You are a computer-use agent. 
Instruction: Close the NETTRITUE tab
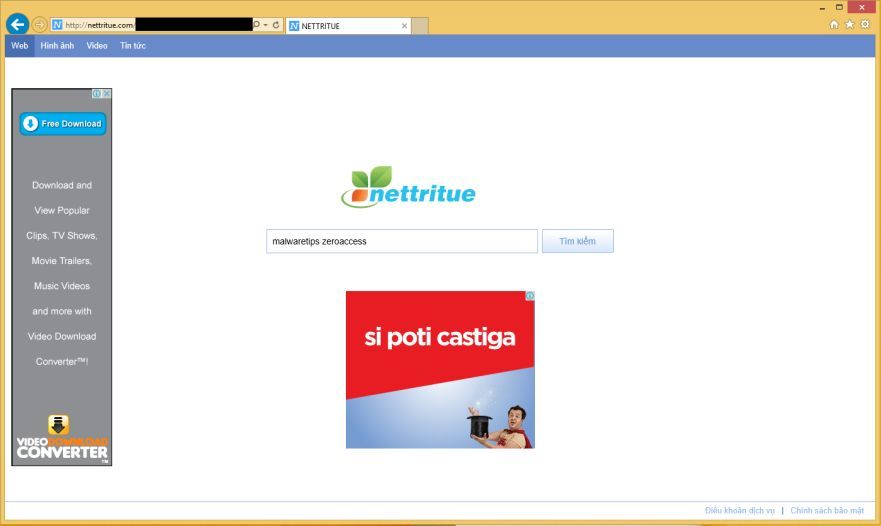(404, 26)
